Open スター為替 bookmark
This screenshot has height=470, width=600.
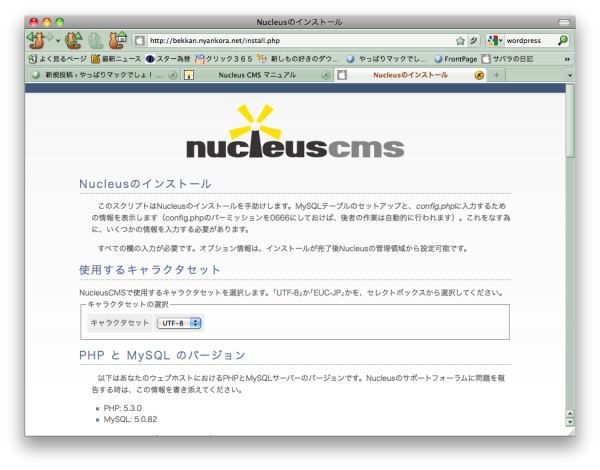click(x=168, y=59)
